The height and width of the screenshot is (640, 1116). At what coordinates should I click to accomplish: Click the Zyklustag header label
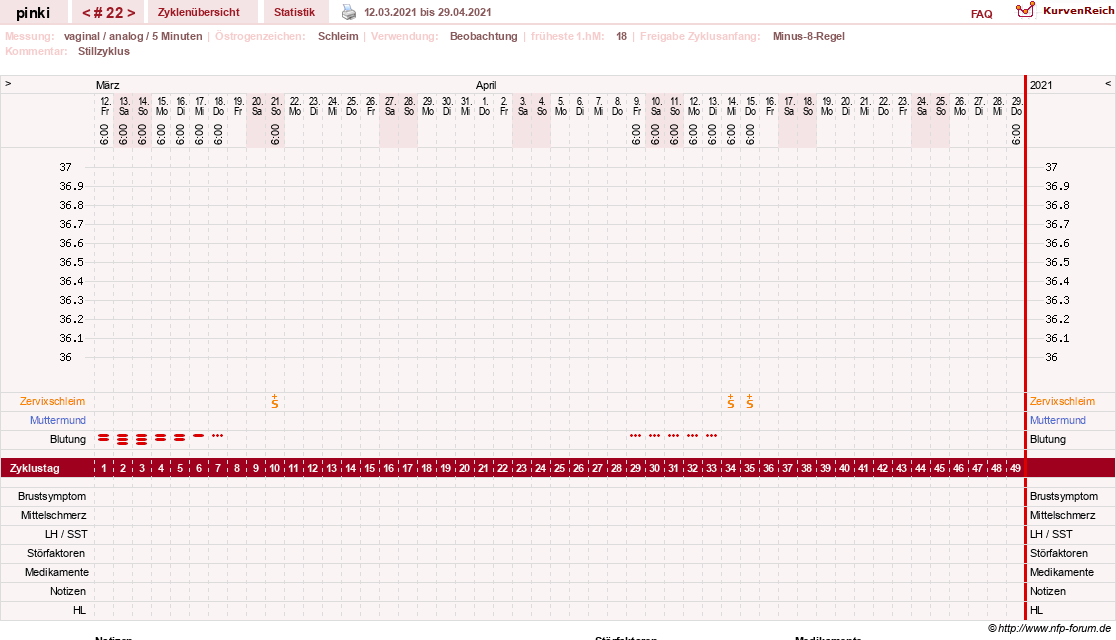35,468
